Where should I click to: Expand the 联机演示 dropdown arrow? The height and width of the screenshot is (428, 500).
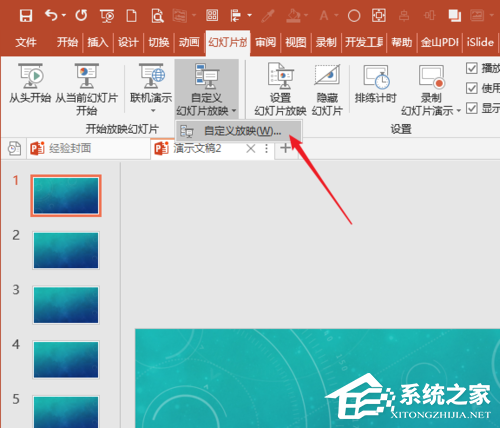[x=153, y=110]
